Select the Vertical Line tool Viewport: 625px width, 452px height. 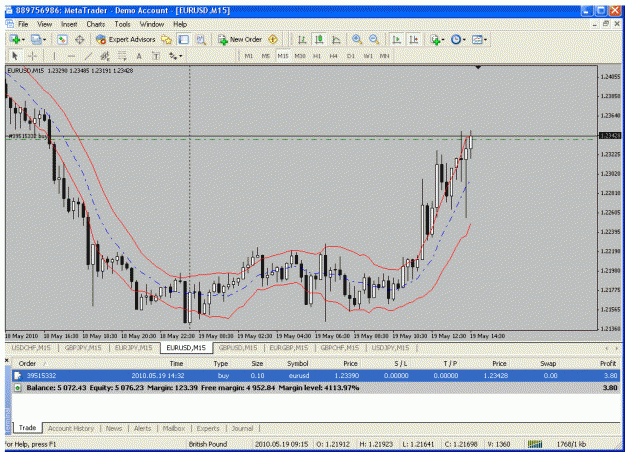tap(54, 56)
